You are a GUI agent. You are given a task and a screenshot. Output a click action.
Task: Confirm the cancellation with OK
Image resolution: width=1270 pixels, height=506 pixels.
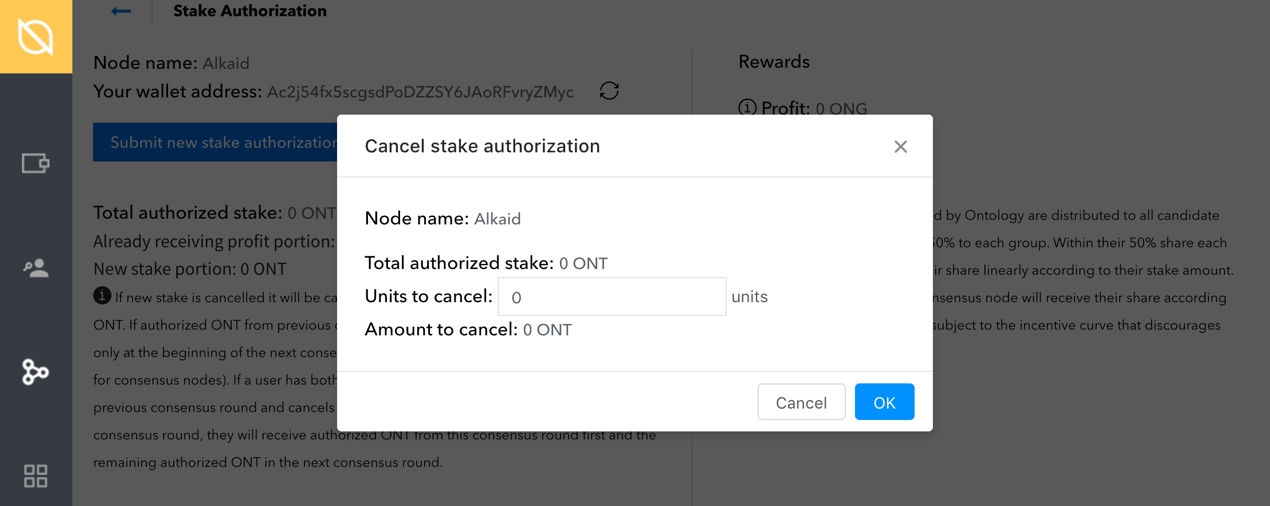point(884,402)
